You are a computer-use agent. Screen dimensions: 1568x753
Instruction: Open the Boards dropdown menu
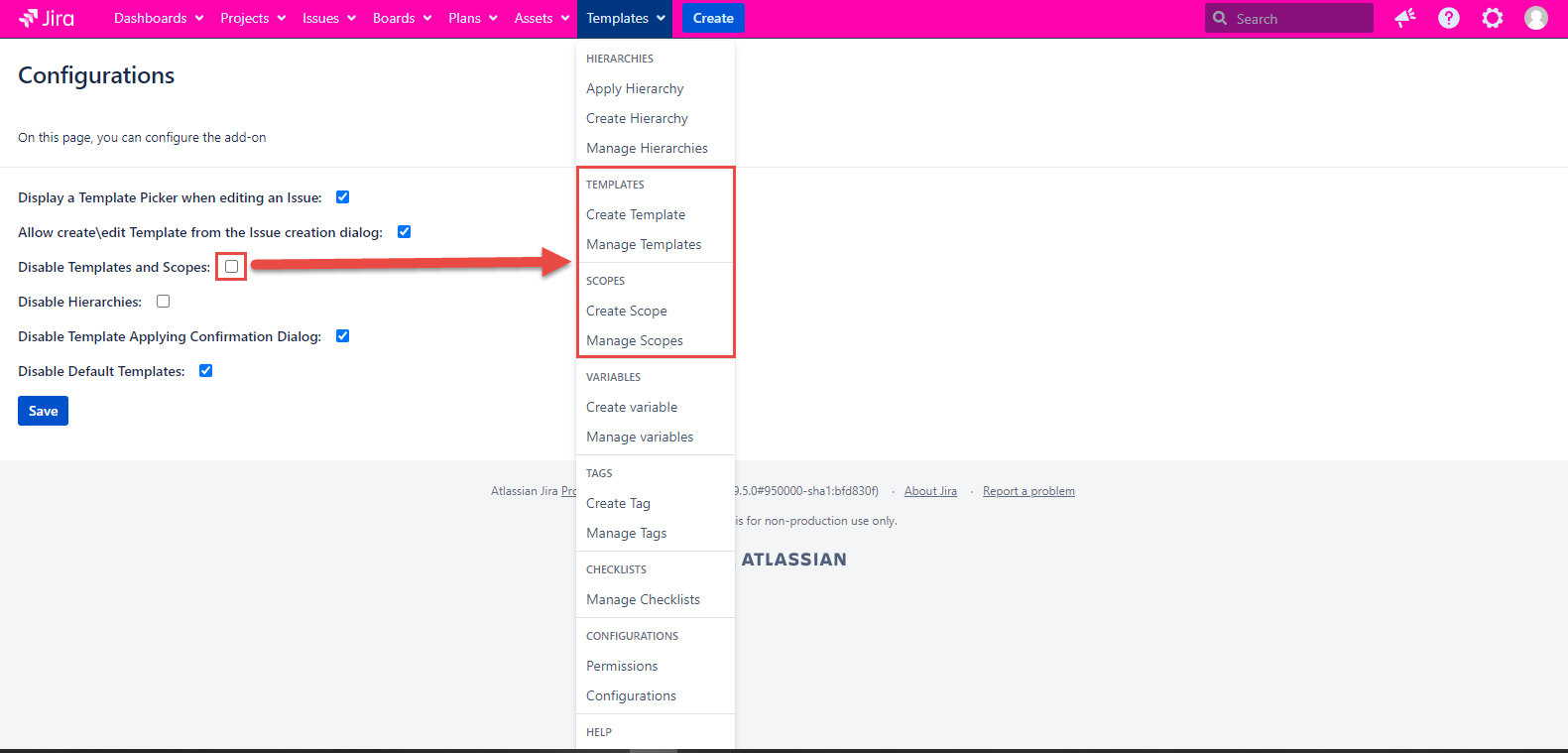(402, 18)
